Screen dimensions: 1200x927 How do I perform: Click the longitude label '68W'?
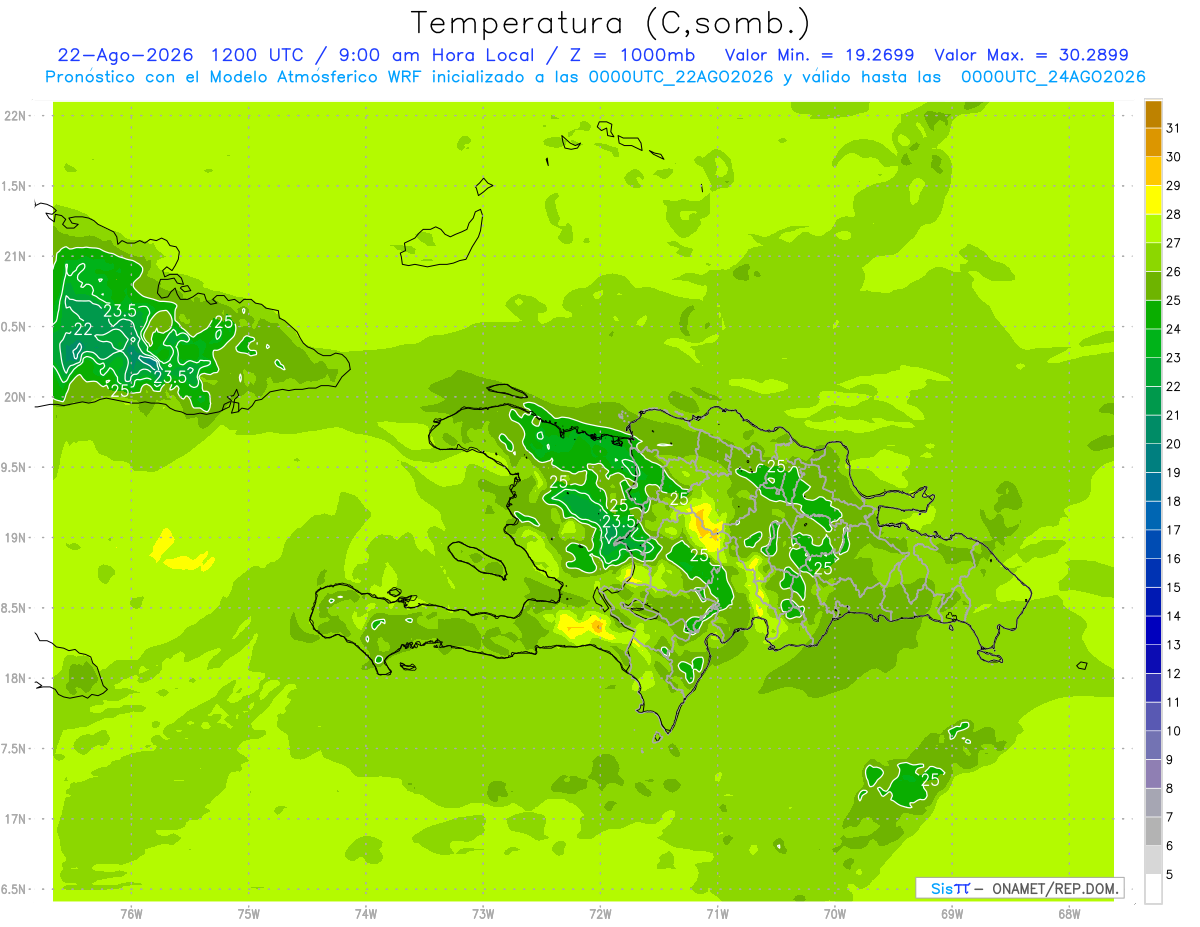pyautogui.click(x=1069, y=914)
